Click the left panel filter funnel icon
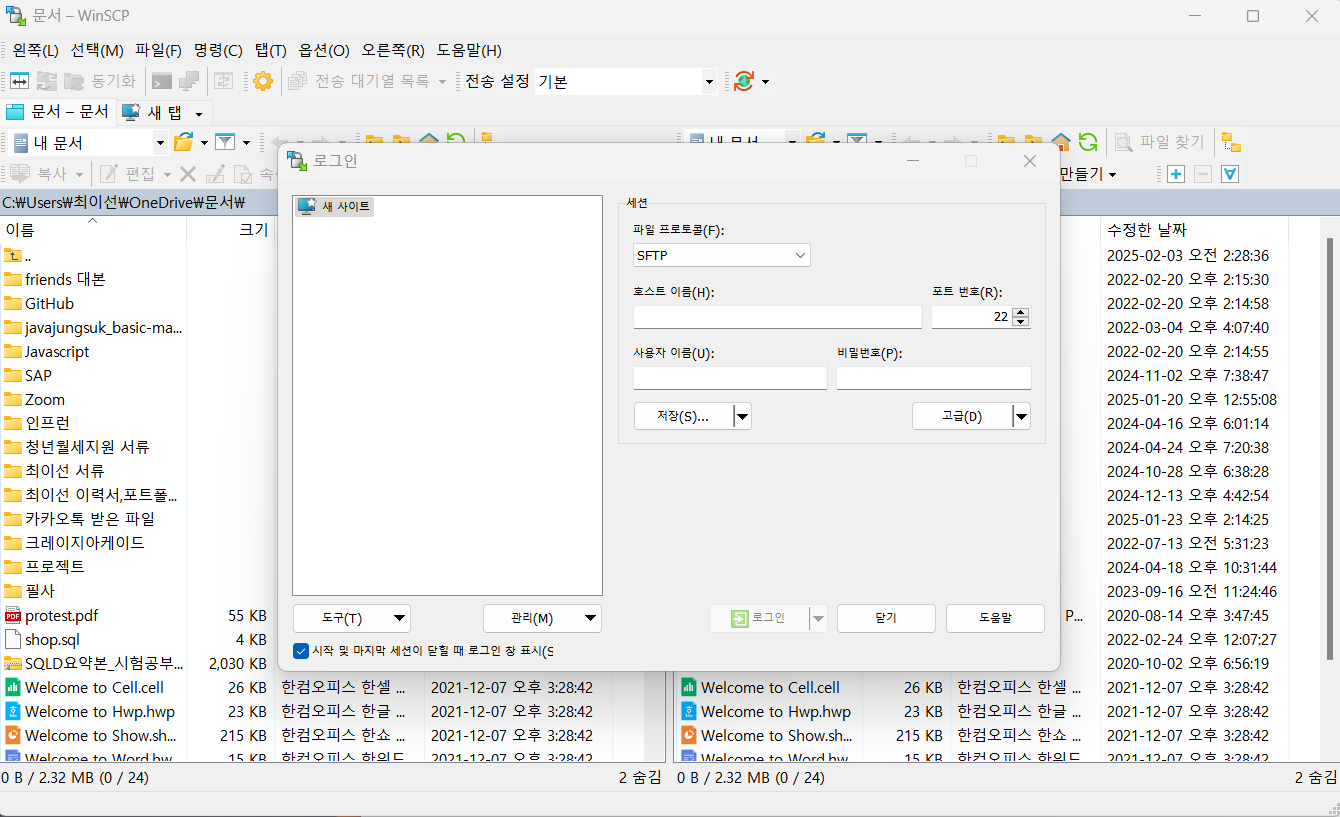This screenshot has height=817, width=1340. [225, 142]
